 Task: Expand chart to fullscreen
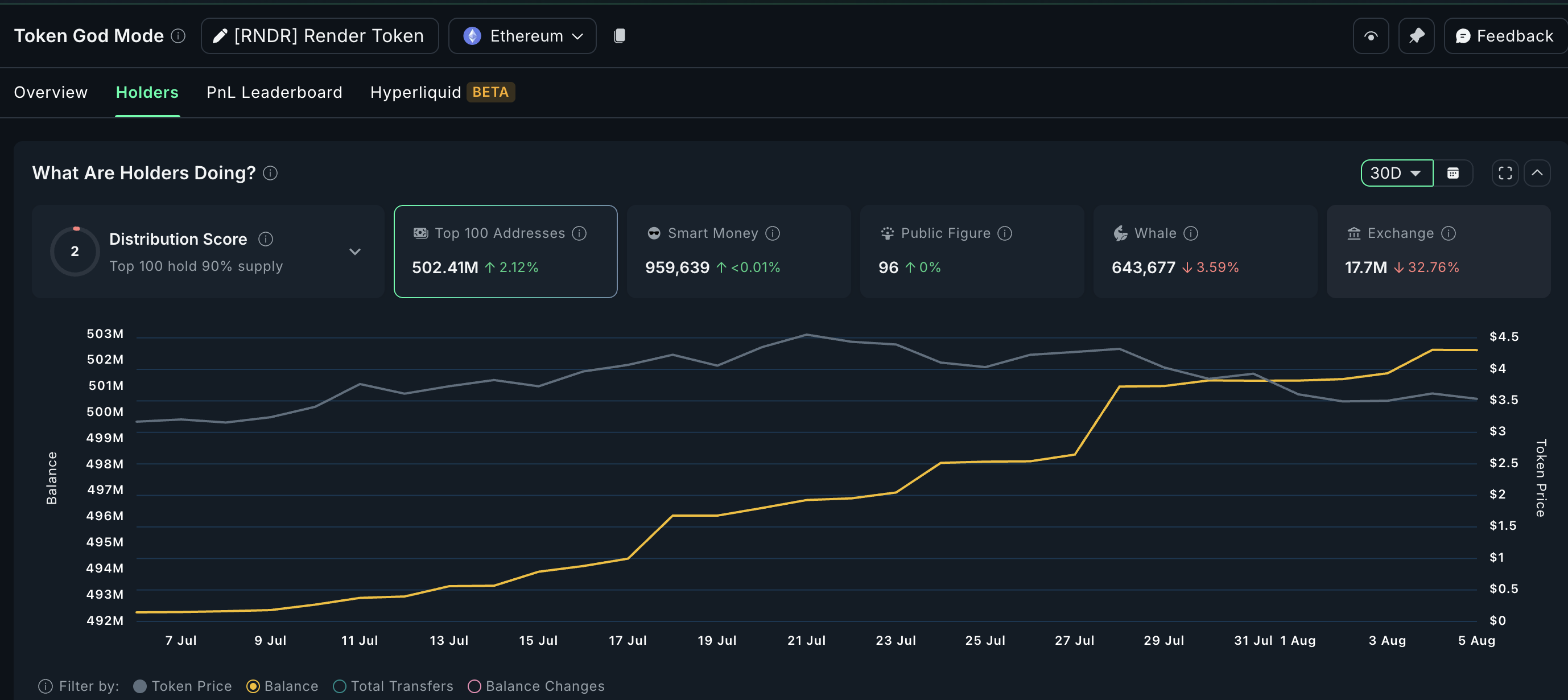click(x=1505, y=174)
